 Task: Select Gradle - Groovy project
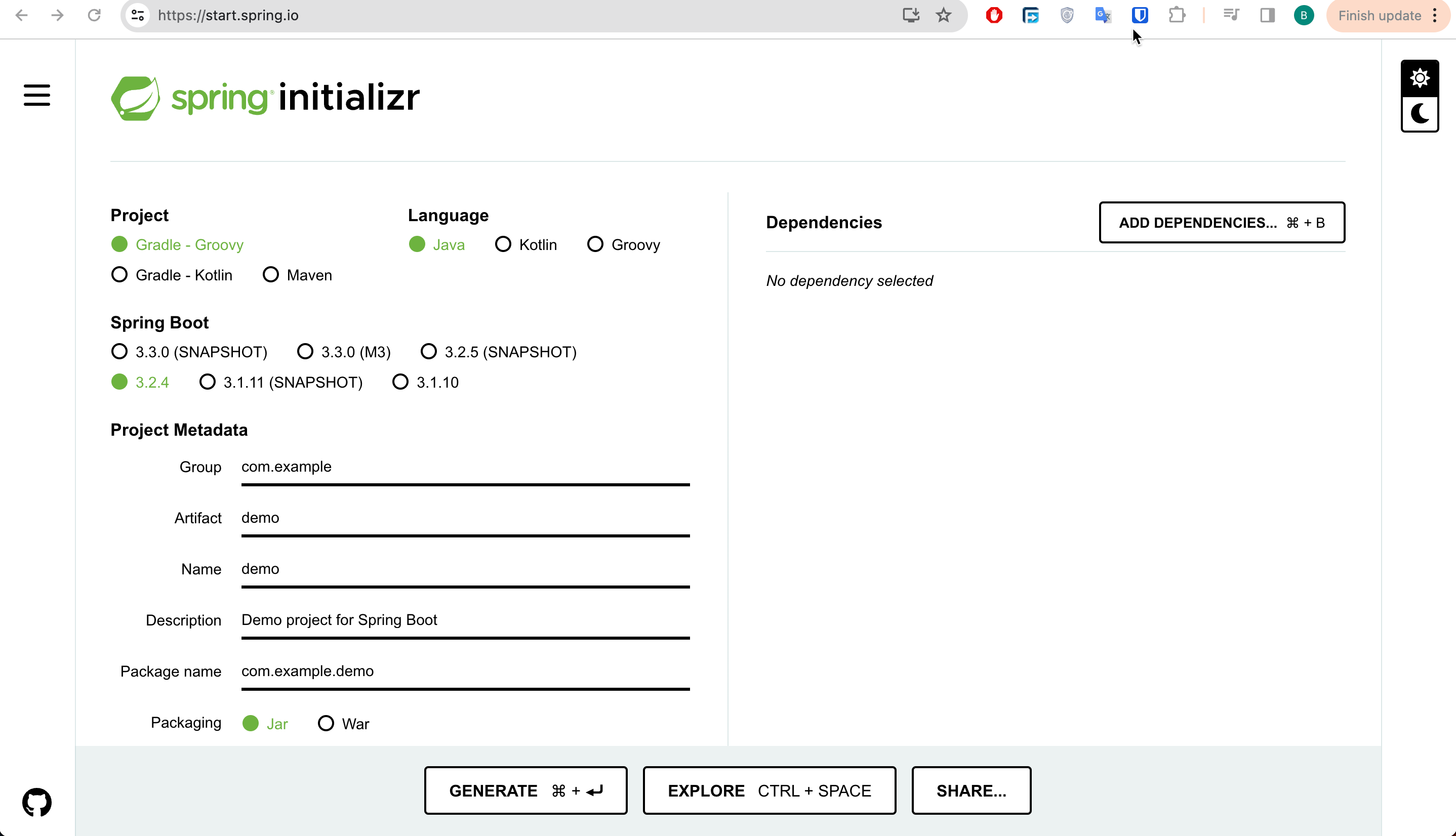tap(178, 244)
